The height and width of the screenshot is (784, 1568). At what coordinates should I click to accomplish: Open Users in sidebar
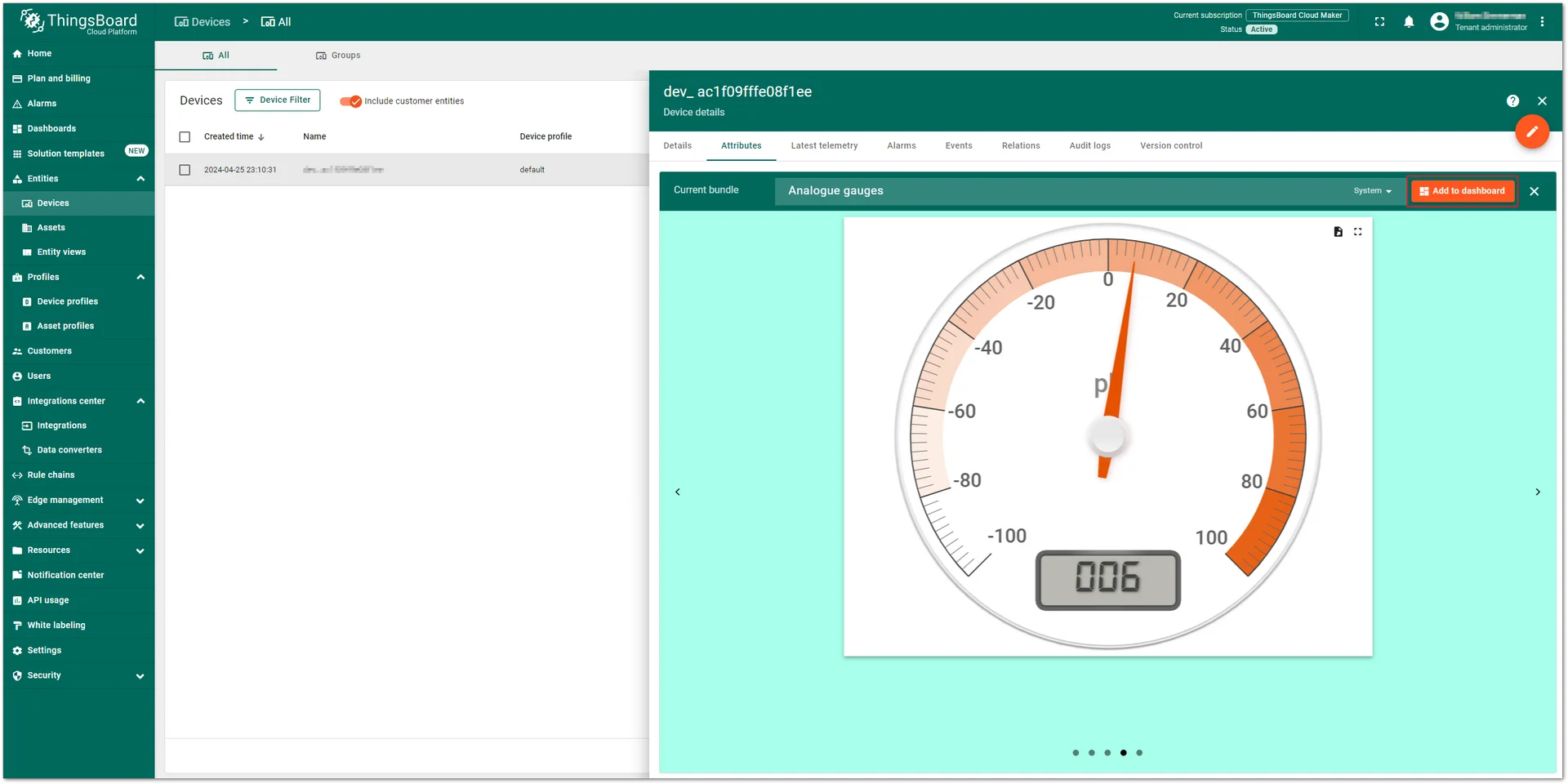pos(78,376)
